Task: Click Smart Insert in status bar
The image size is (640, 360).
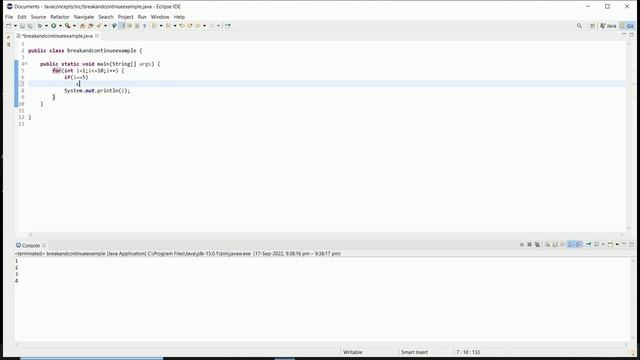Action: pyautogui.click(x=414, y=352)
